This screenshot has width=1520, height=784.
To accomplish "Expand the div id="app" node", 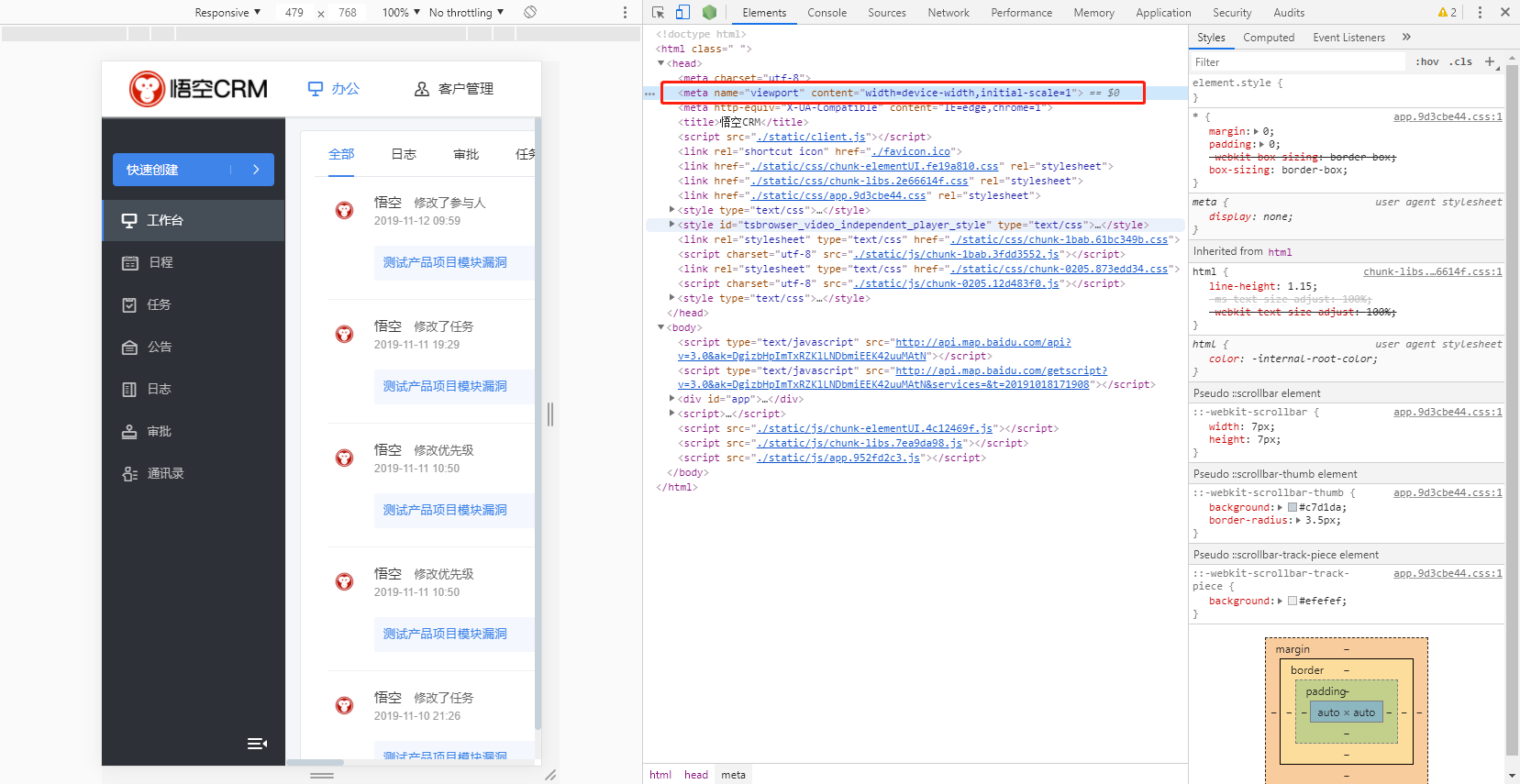I will coord(672,399).
